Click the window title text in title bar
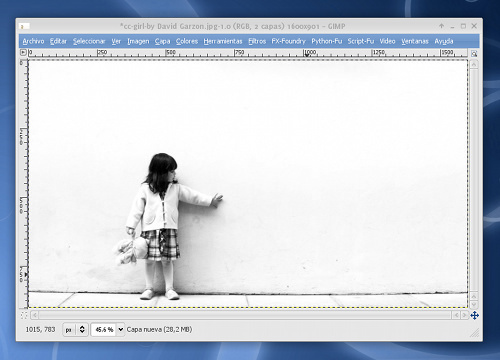Screen dimensions: 500x360 [x=232, y=26]
